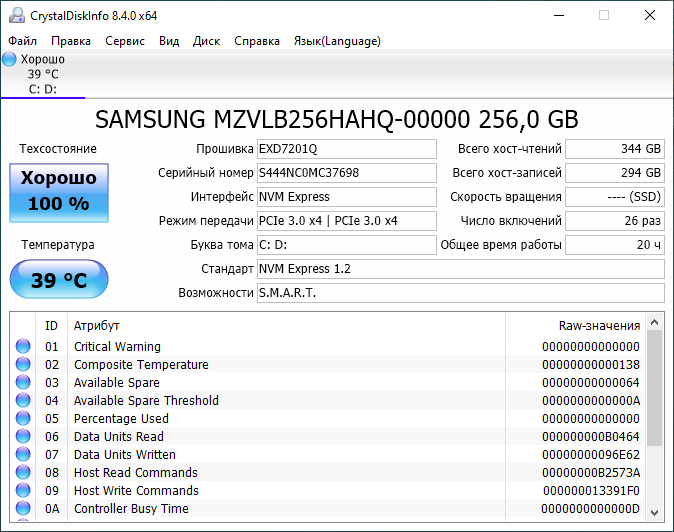This screenshot has width=674, height=532.
Task: Open the Правка menu
Action: click(70, 41)
